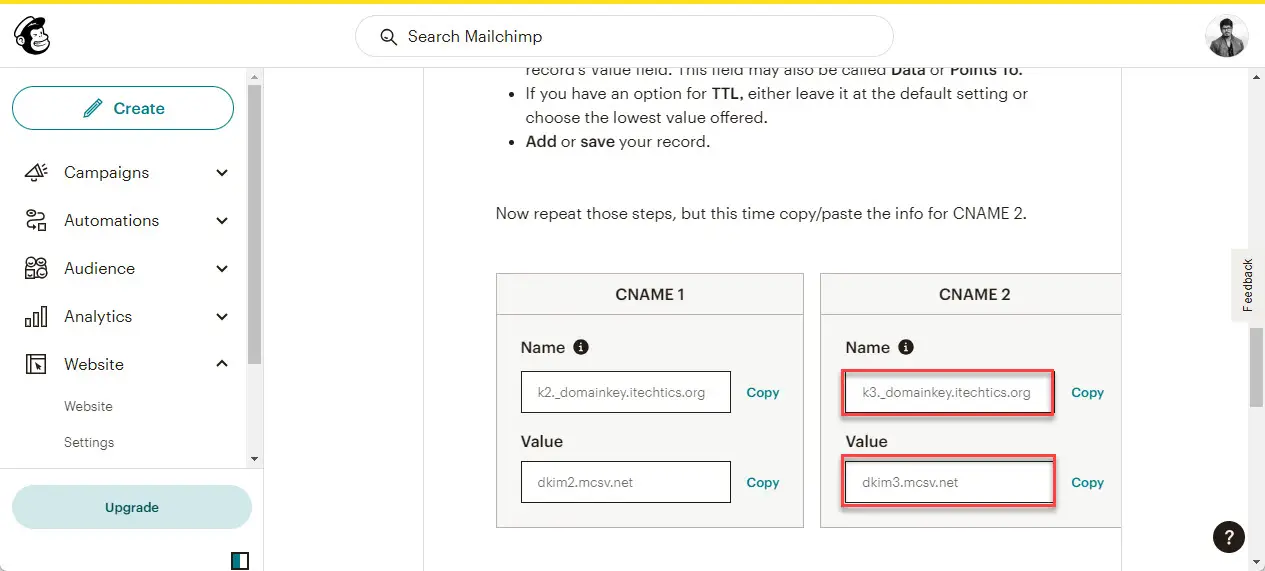Click the sidebar scrollbar thumb
Screen dimensions: 1265x571
(255, 224)
